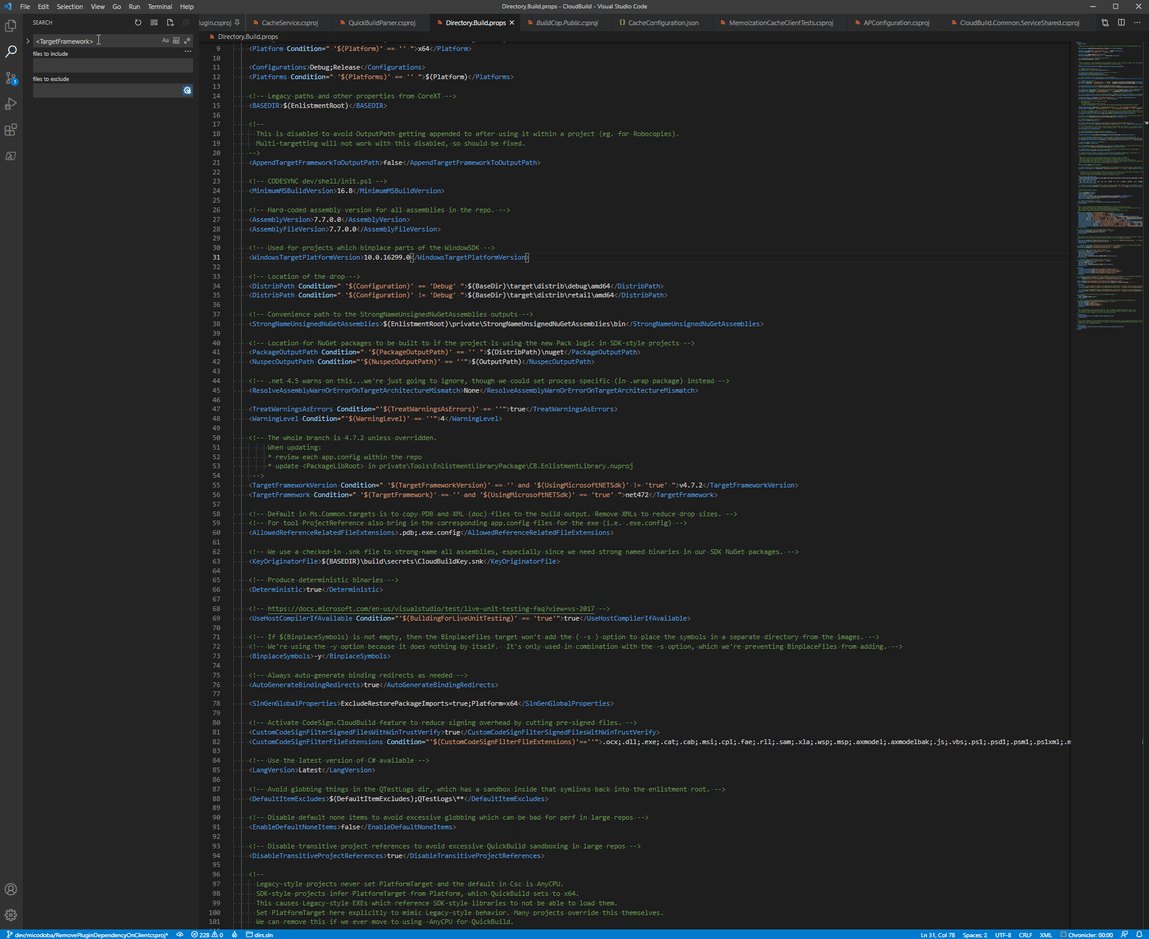Open the View menu
Viewport: 1149px width, 939px height.
97,7
